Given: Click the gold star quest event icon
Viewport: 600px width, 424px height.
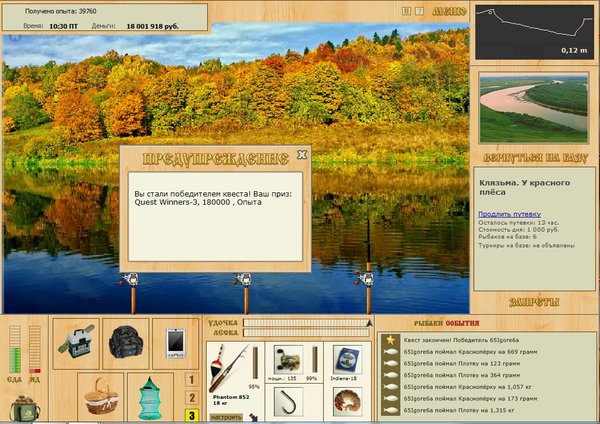Looking at the screenshot, I should (x=390, y=340).
